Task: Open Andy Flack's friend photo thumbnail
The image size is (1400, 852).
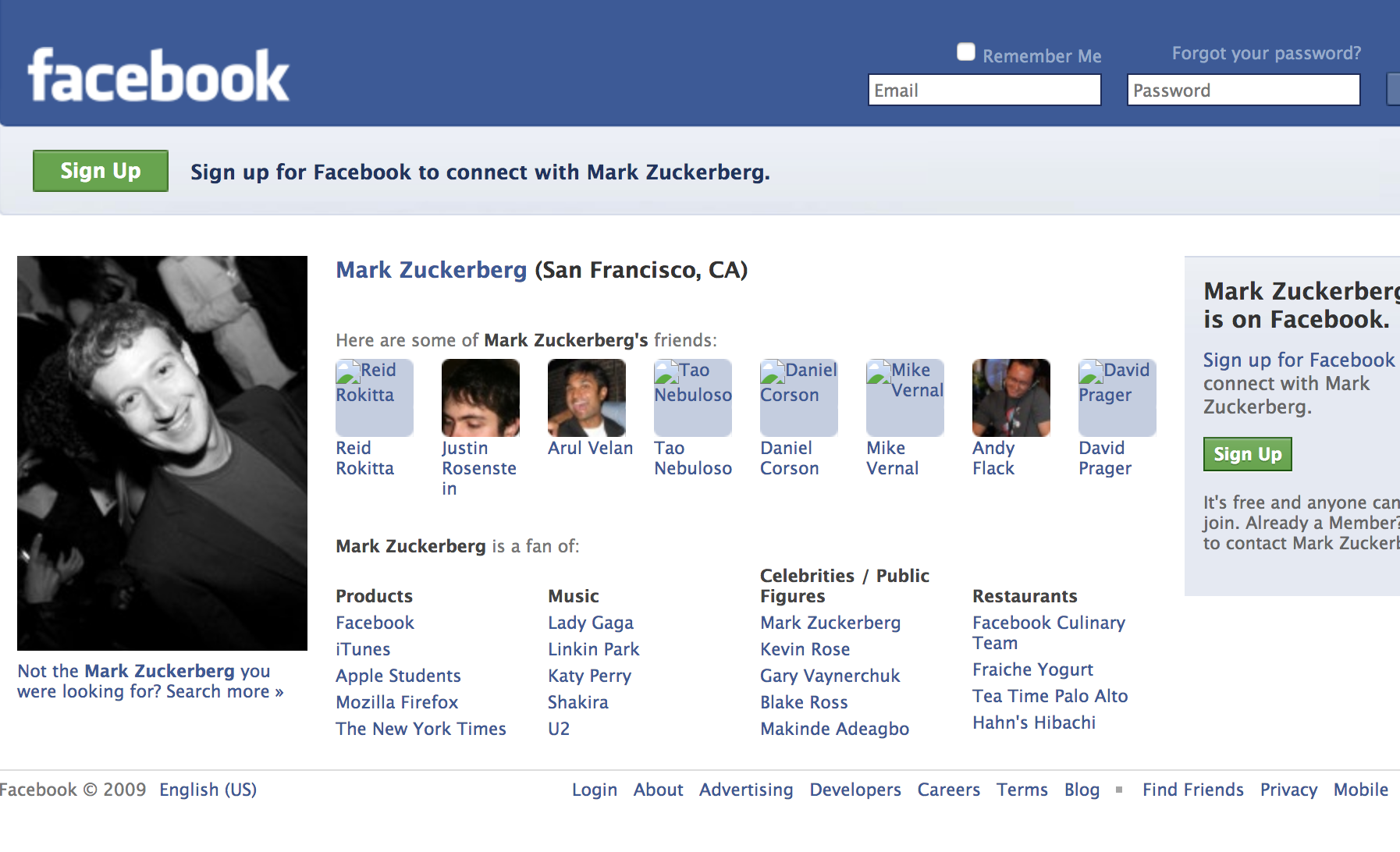Action: 1011,397
